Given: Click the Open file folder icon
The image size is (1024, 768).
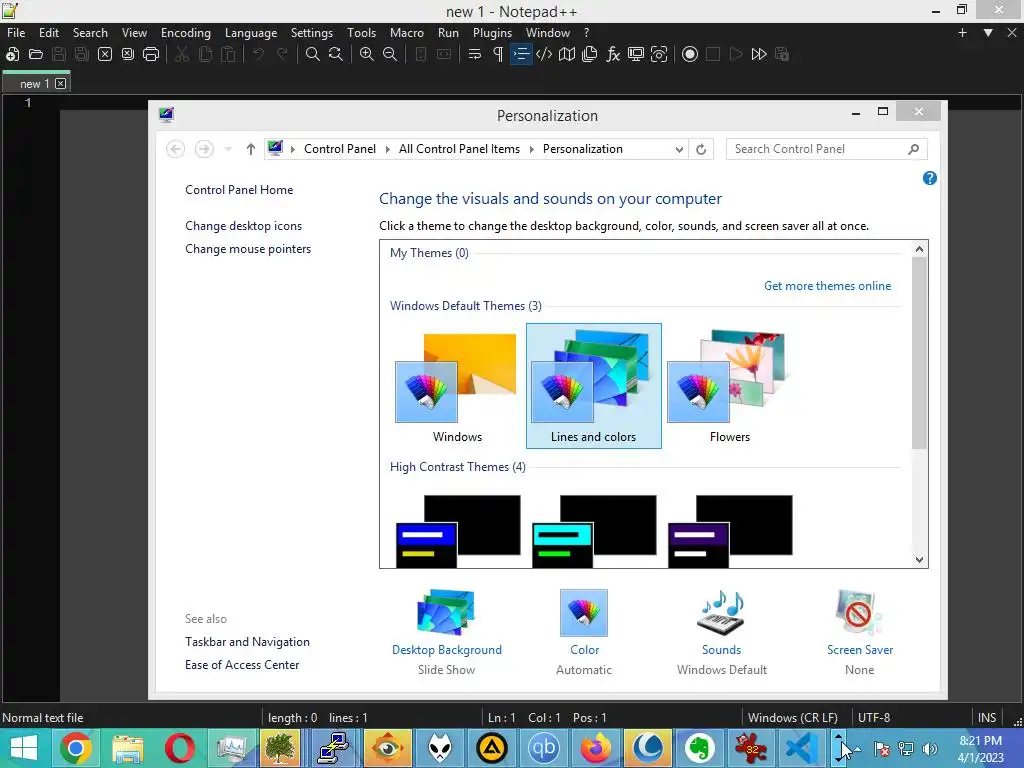Looking at the screenshot, I should point(36,54).
